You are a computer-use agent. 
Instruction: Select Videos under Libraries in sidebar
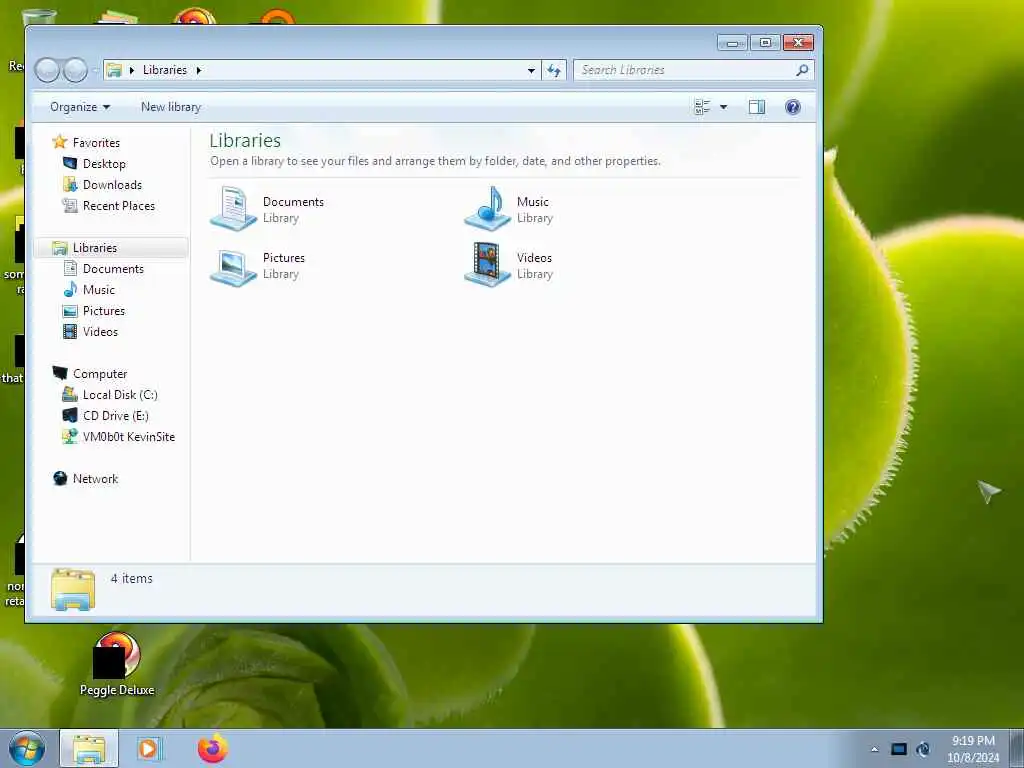100,331
